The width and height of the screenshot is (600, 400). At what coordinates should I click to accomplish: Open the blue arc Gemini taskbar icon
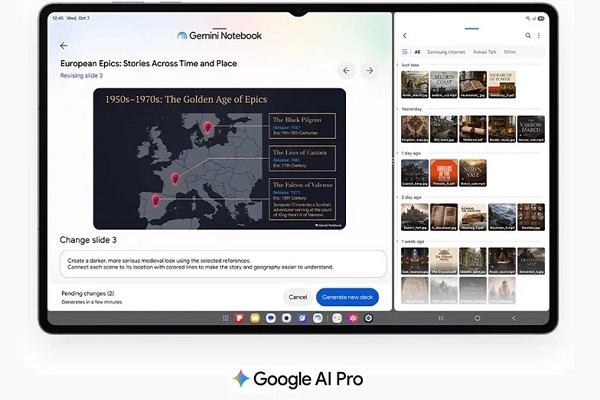pos(318,318)
